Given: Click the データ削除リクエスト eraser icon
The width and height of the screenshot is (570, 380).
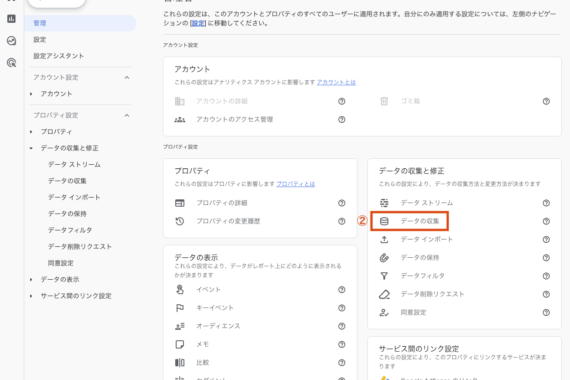Looking at the screenshot, I should [384, 294].
